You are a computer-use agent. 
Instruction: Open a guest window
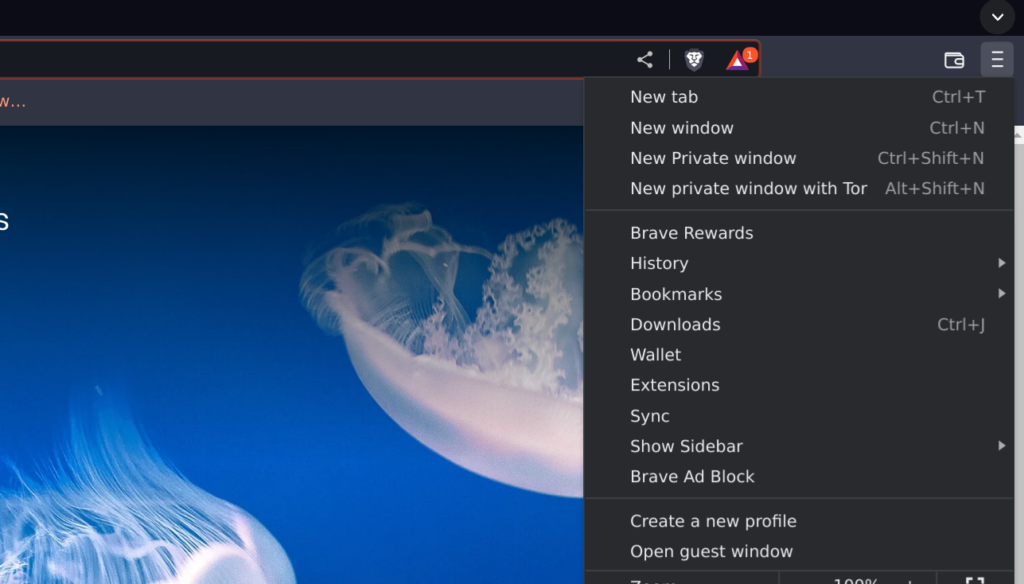click(711, 551)
